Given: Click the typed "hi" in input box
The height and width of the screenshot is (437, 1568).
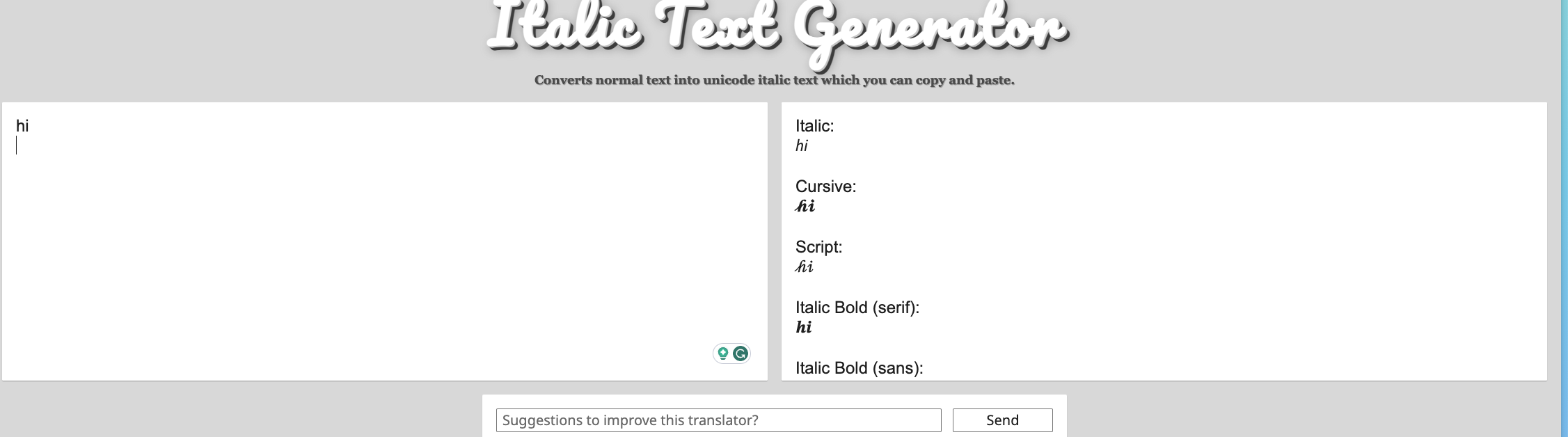Looking at the screenshot, I should (22, 126).
